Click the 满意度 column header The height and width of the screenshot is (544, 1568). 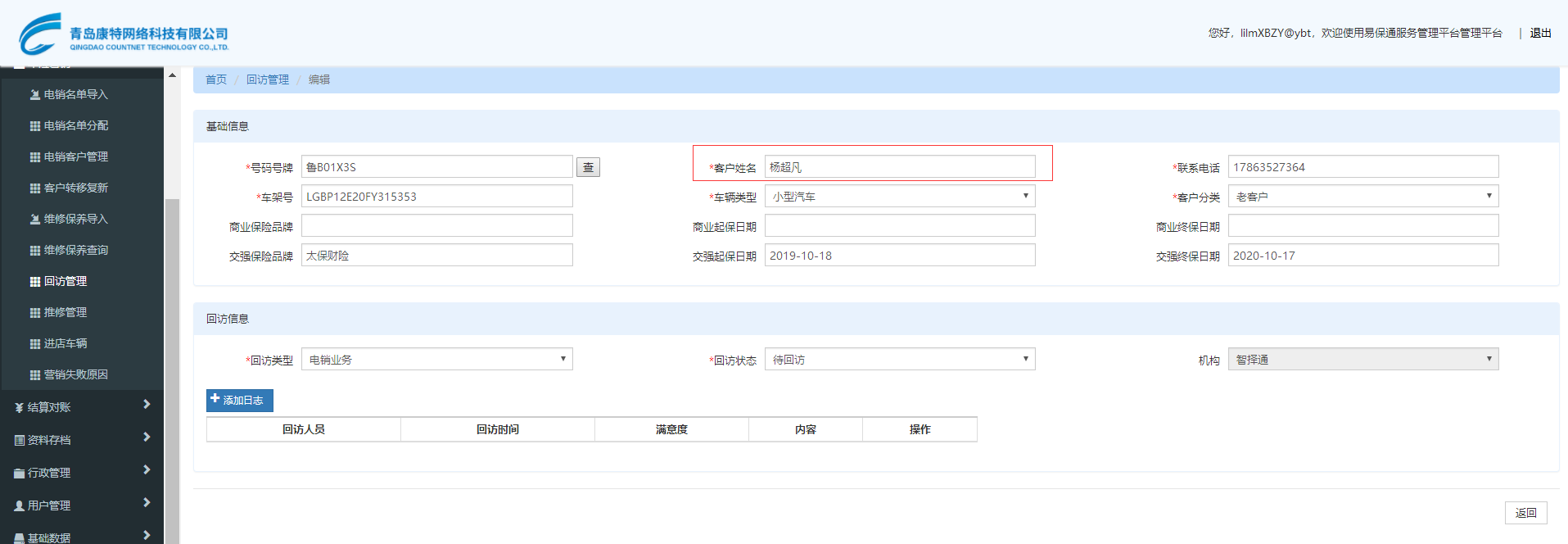pyautogui.click(x=671, y=429)
